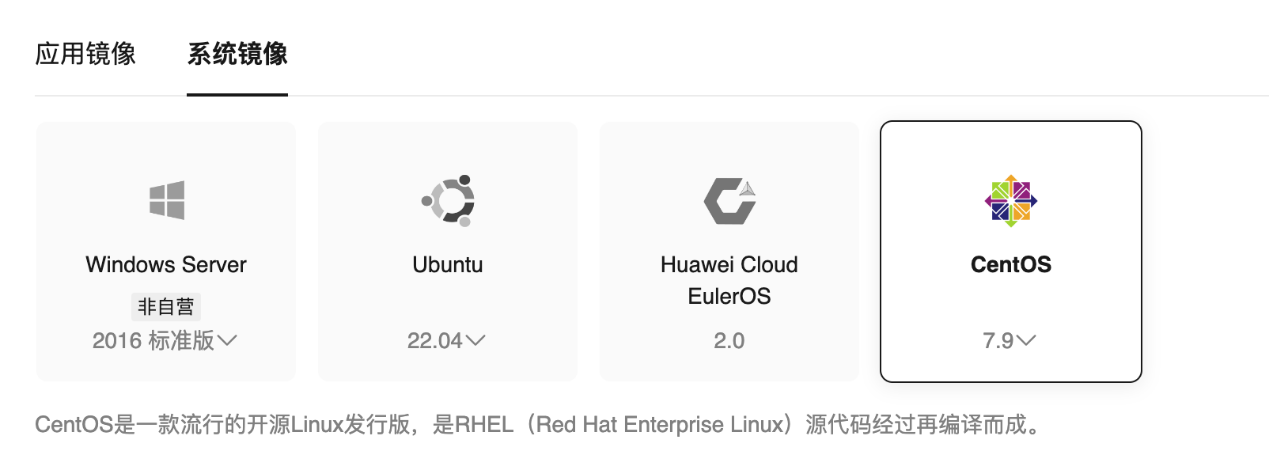This screenshot has height=470, width=1269.
Task: Choose the Huawei Cloud EulerOS logo
Action: pyautogui.click(x=729, y=200)
